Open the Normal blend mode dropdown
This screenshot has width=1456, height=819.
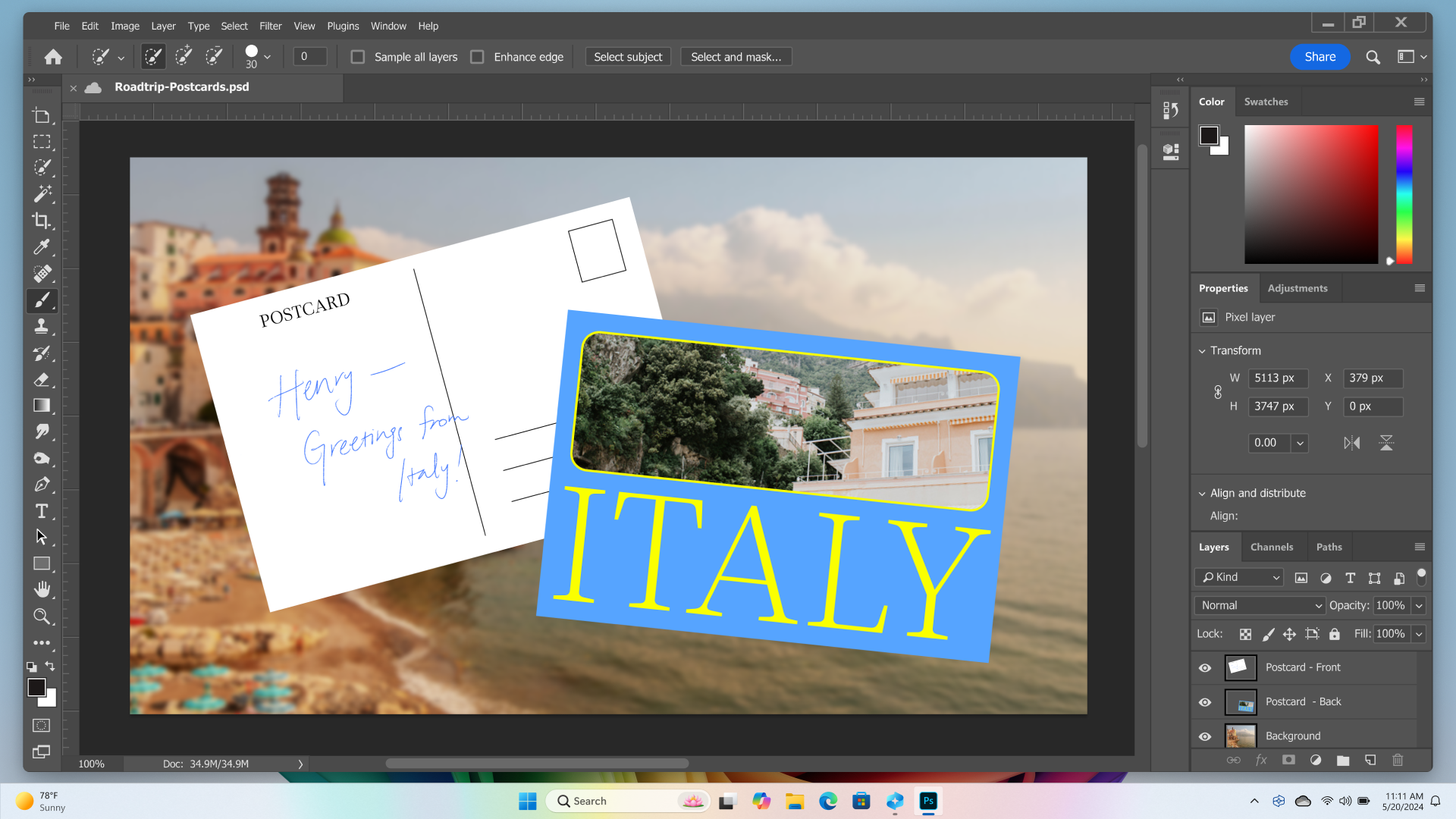point(1260,605)
